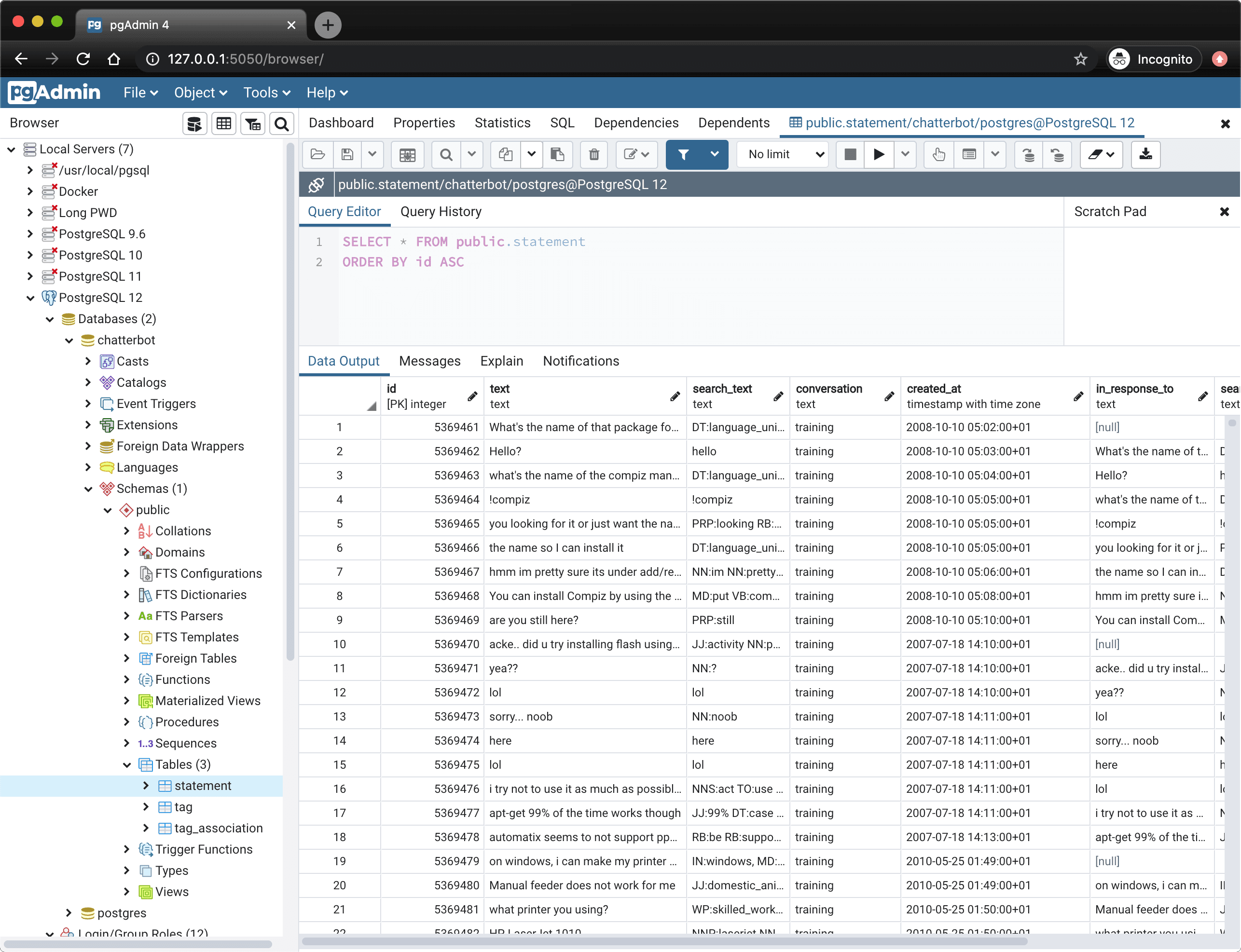The image size is (1241, 952).
Task: Switch to the Query History tab
Action: pyautogui.click(x=441, y=211)
